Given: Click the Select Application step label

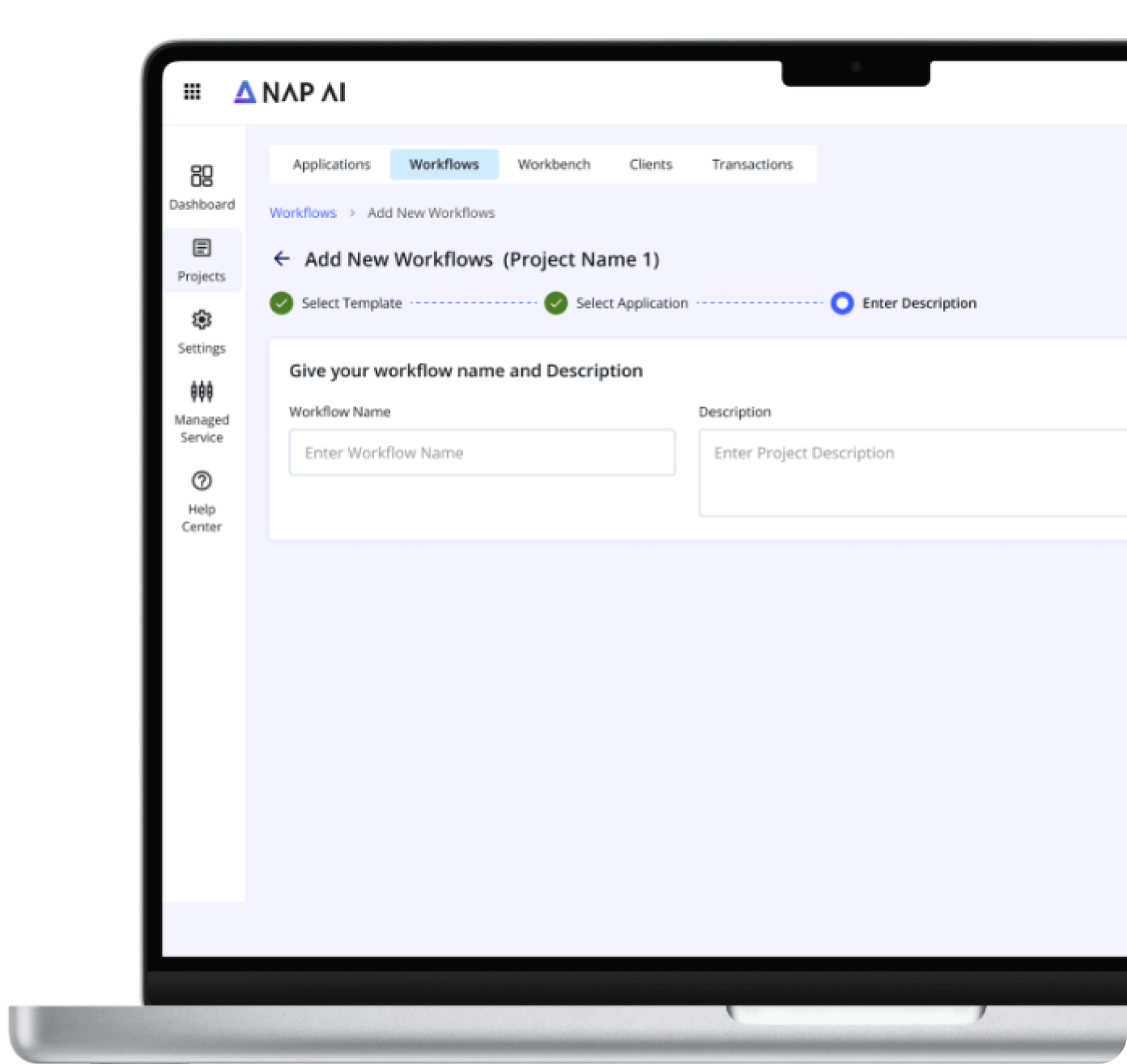Looking at the screenshot, I should point(632,303).
